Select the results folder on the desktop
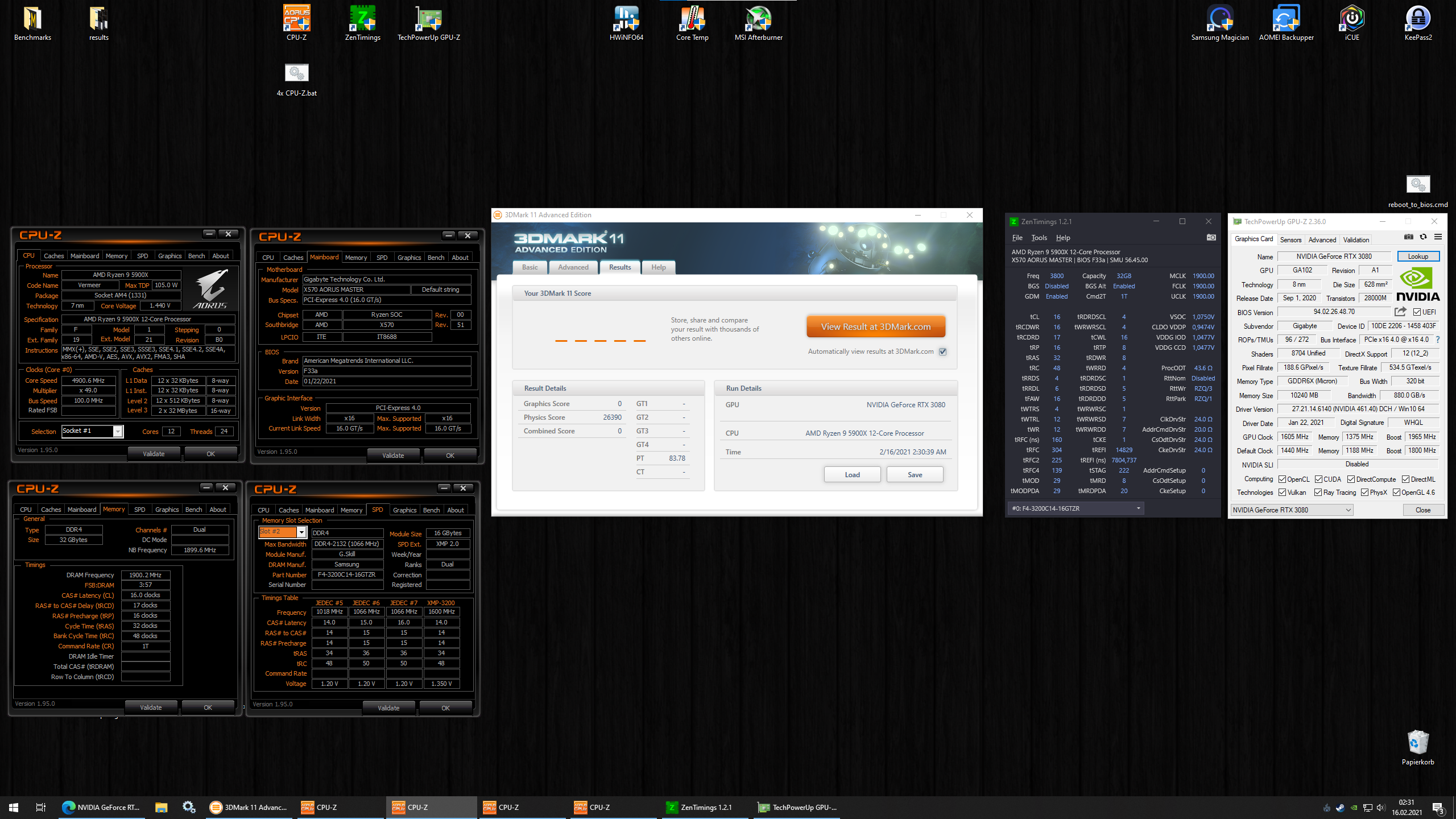The width and height of the screenshot is (1456, 819). (x=98, y=23)
